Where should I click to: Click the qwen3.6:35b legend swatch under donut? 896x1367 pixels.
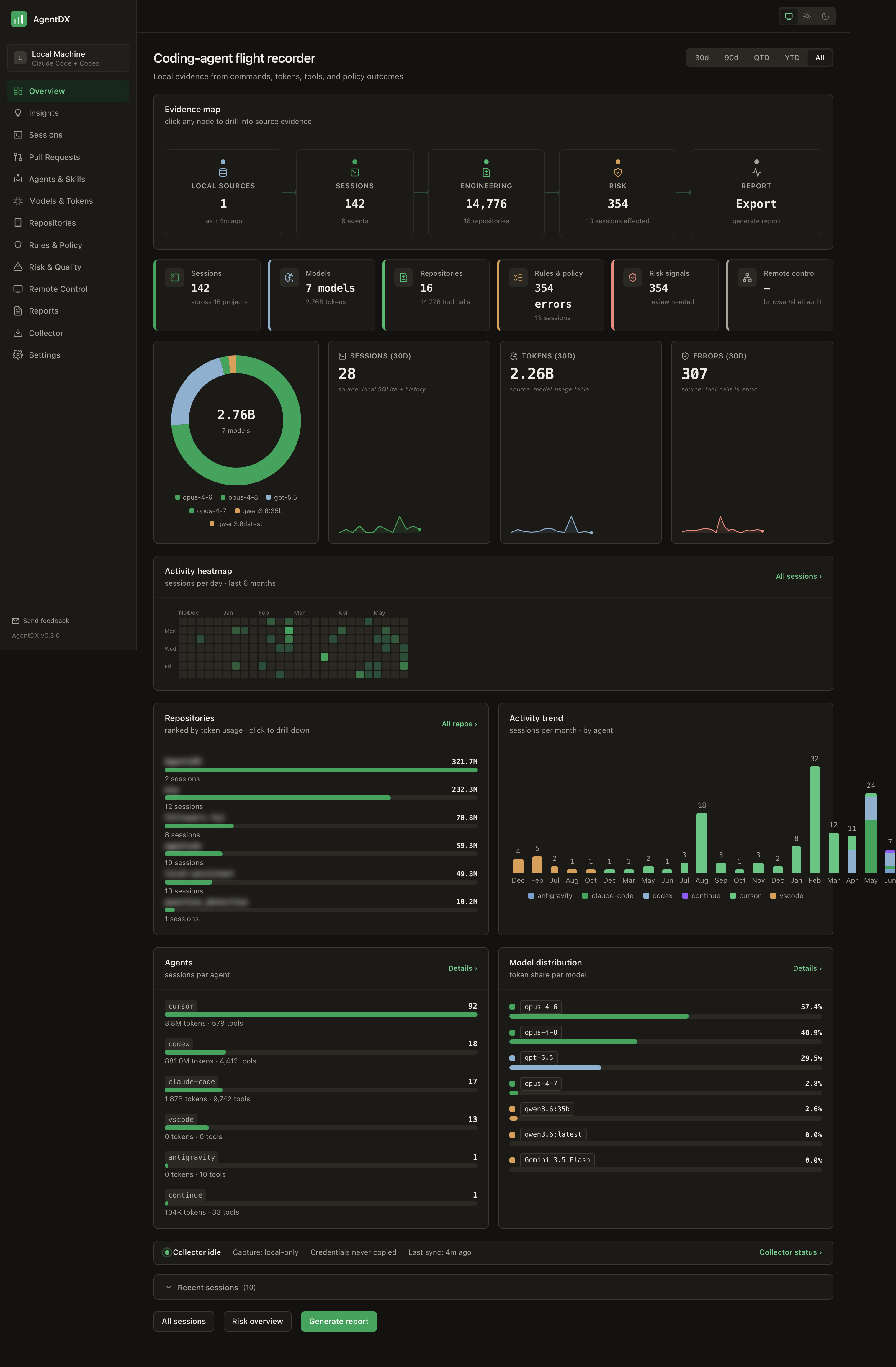tap(237, 510)
